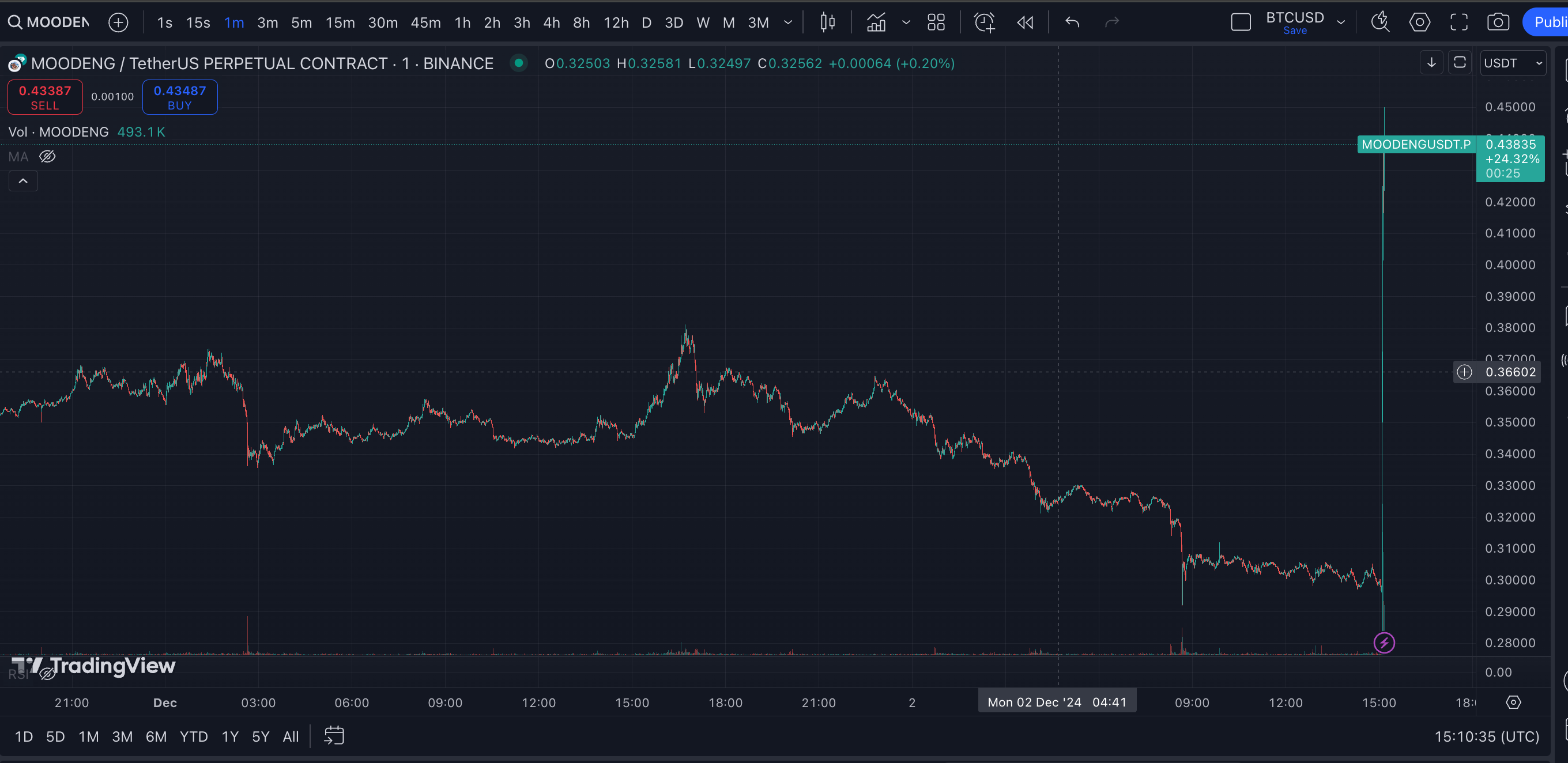Create an alert with the clock-plus icon
This screenshot has height=763, width=1568.
[983, 22]
